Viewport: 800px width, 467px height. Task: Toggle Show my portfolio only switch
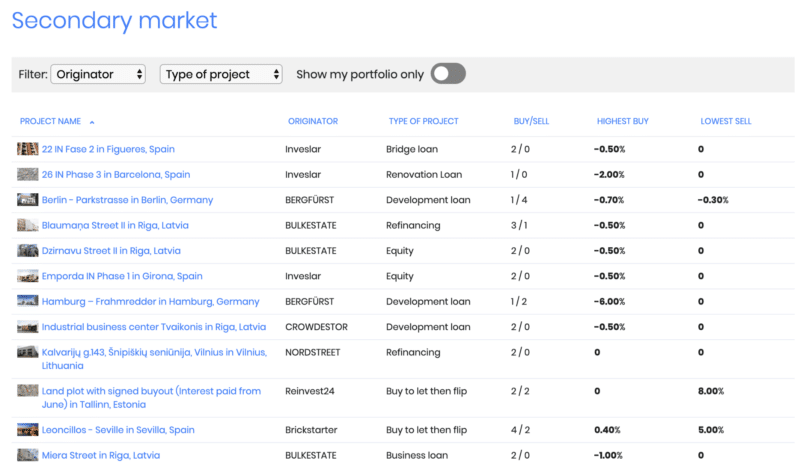tap(448, 74)
